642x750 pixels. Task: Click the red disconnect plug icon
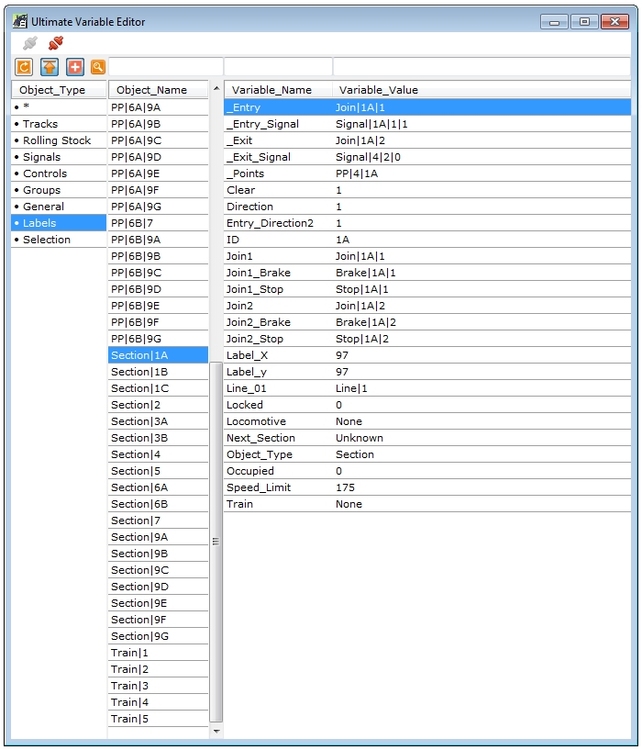tap(56, 43)
